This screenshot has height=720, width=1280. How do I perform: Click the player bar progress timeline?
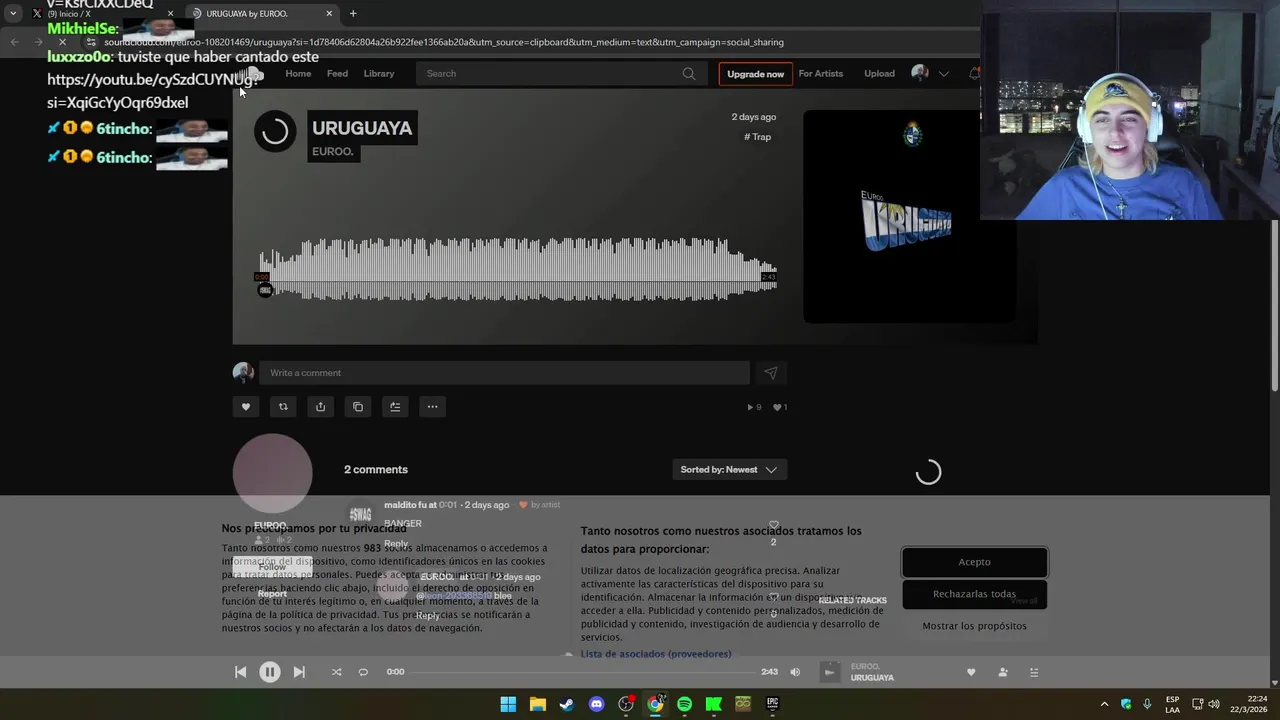pyautogui.click(x=584, y=672)
